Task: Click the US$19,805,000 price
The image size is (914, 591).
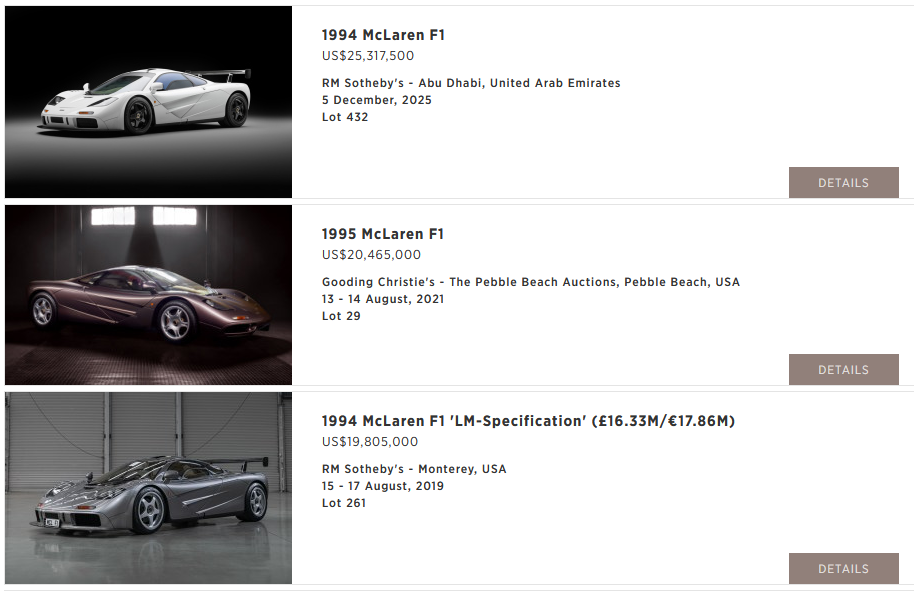Action: 370,442
